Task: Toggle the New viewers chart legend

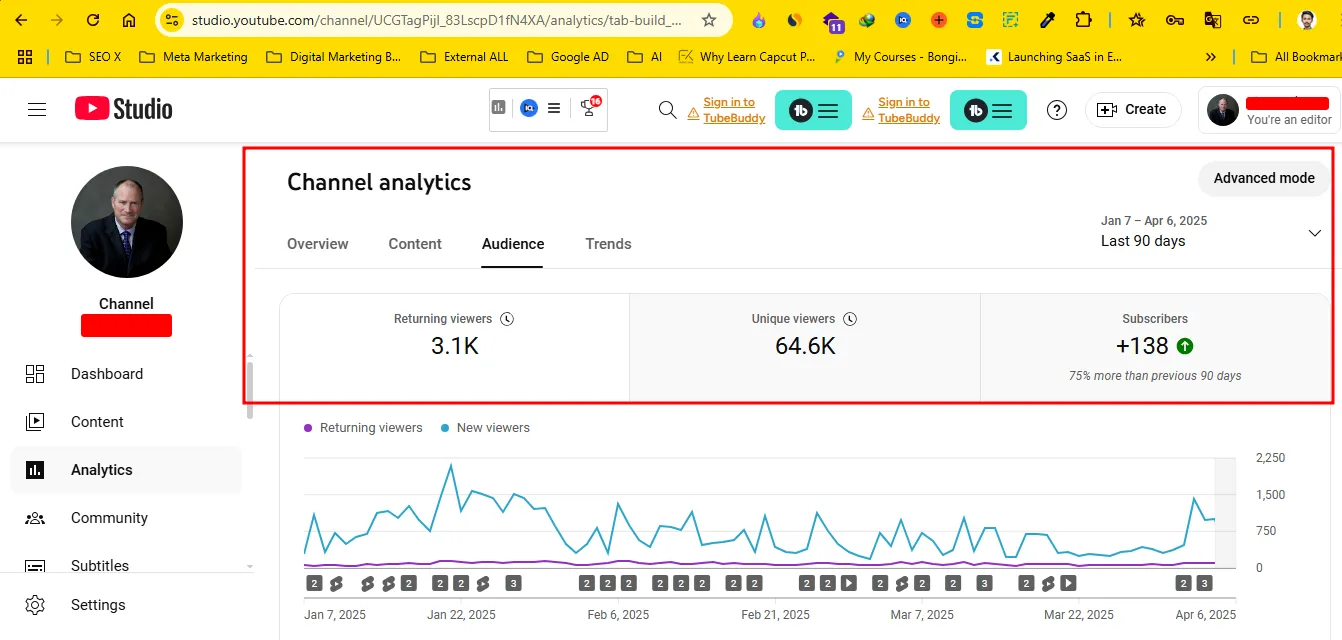Action: 485,428
